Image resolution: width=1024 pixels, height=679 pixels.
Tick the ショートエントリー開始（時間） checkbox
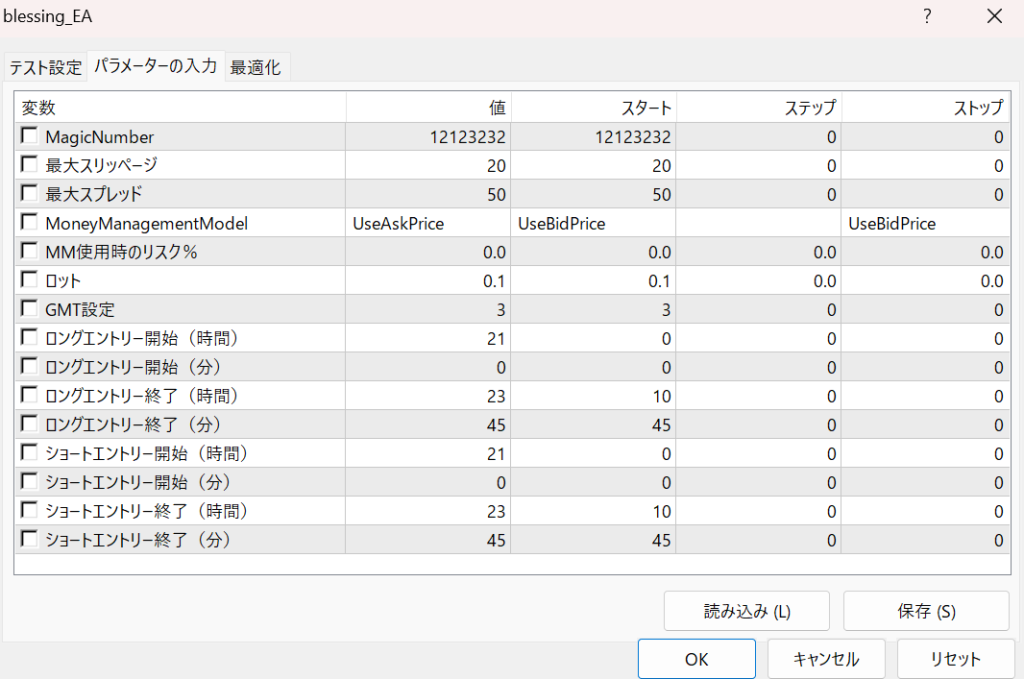click(x=29, y=452)
